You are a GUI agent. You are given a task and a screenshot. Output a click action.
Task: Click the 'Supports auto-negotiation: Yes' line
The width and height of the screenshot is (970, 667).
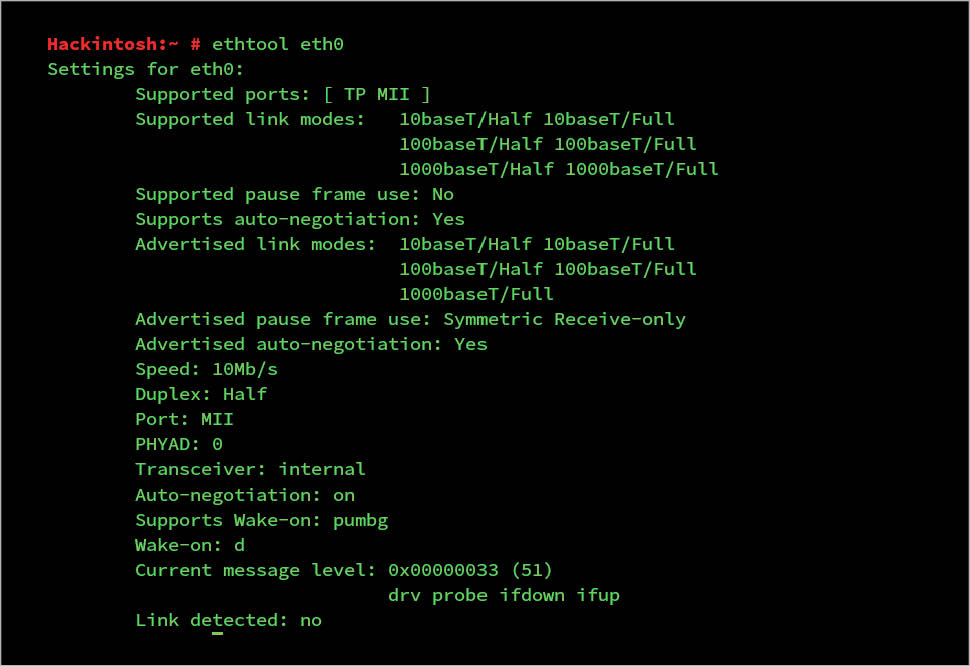tap(300, 219)
